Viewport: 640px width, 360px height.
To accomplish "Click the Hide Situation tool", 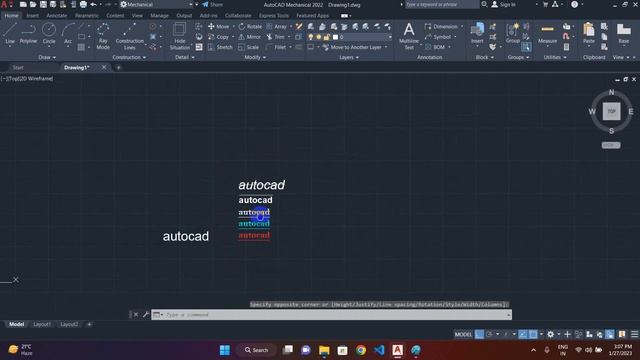I will (x=180, y=36).
